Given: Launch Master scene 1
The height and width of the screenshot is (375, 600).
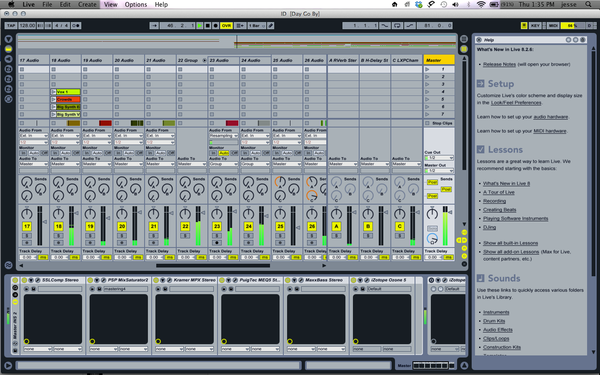Looking at the screenshot, I should tap(439, 69).
